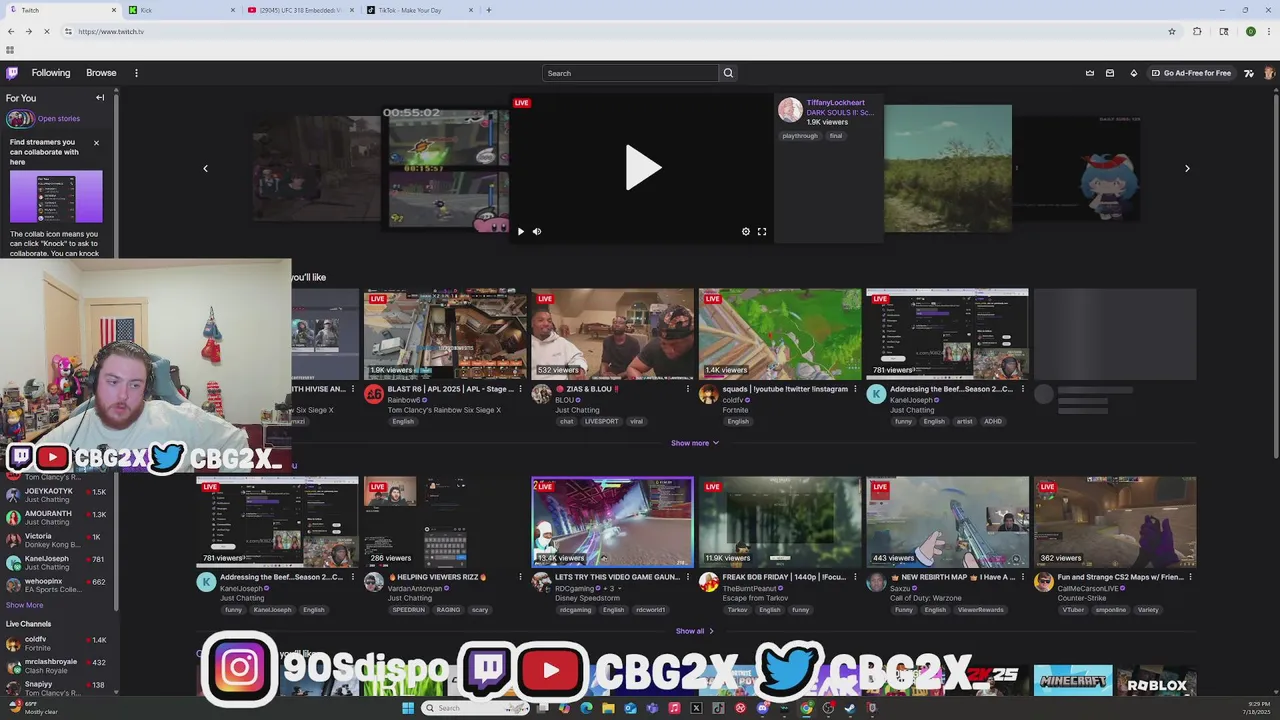The image size is (1280, 720).
Task: Enter fullscreen on featured player
Action: [x=762, y=231]
